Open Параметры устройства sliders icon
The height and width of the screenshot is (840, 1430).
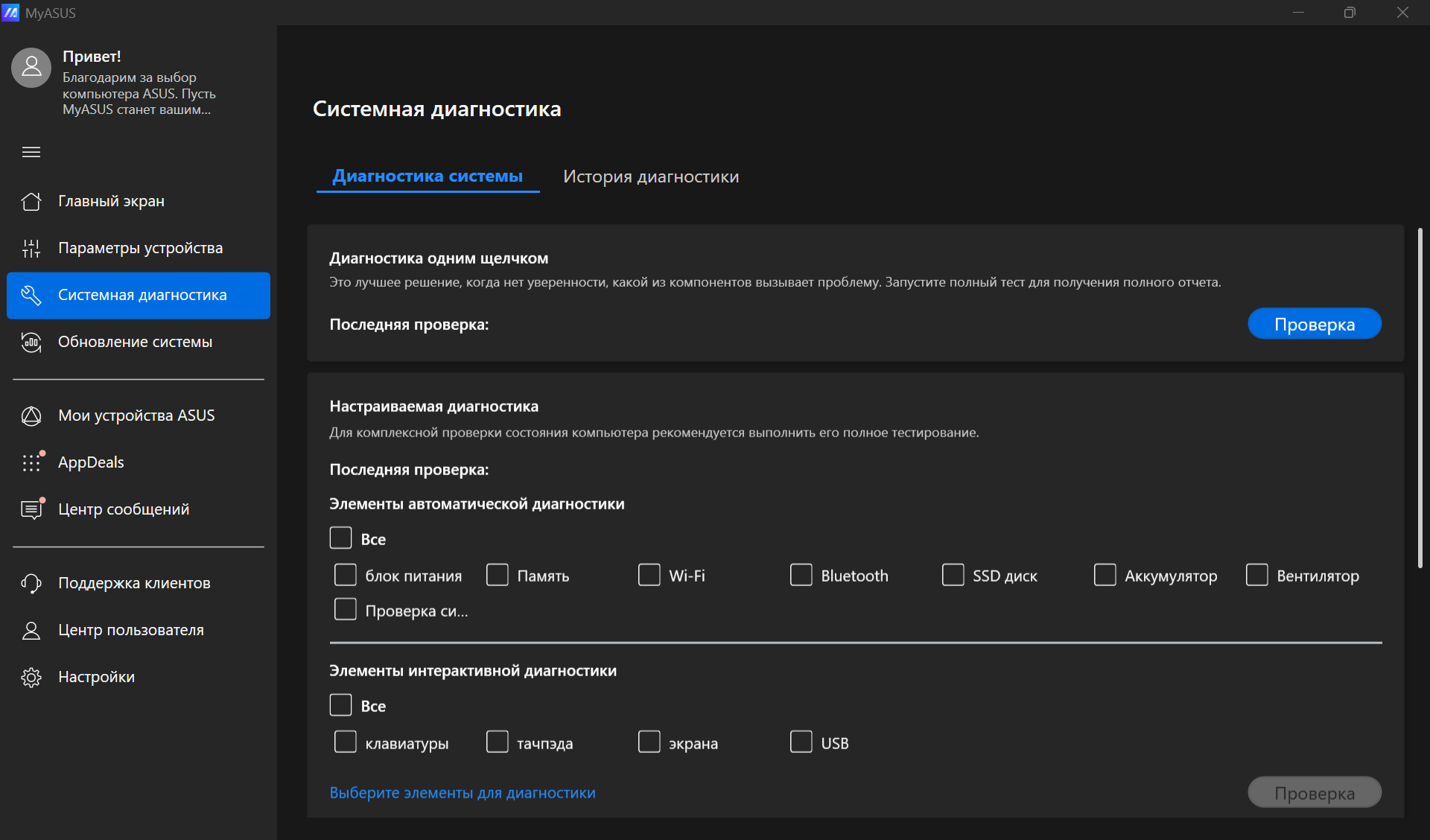(x=31, y=248)
